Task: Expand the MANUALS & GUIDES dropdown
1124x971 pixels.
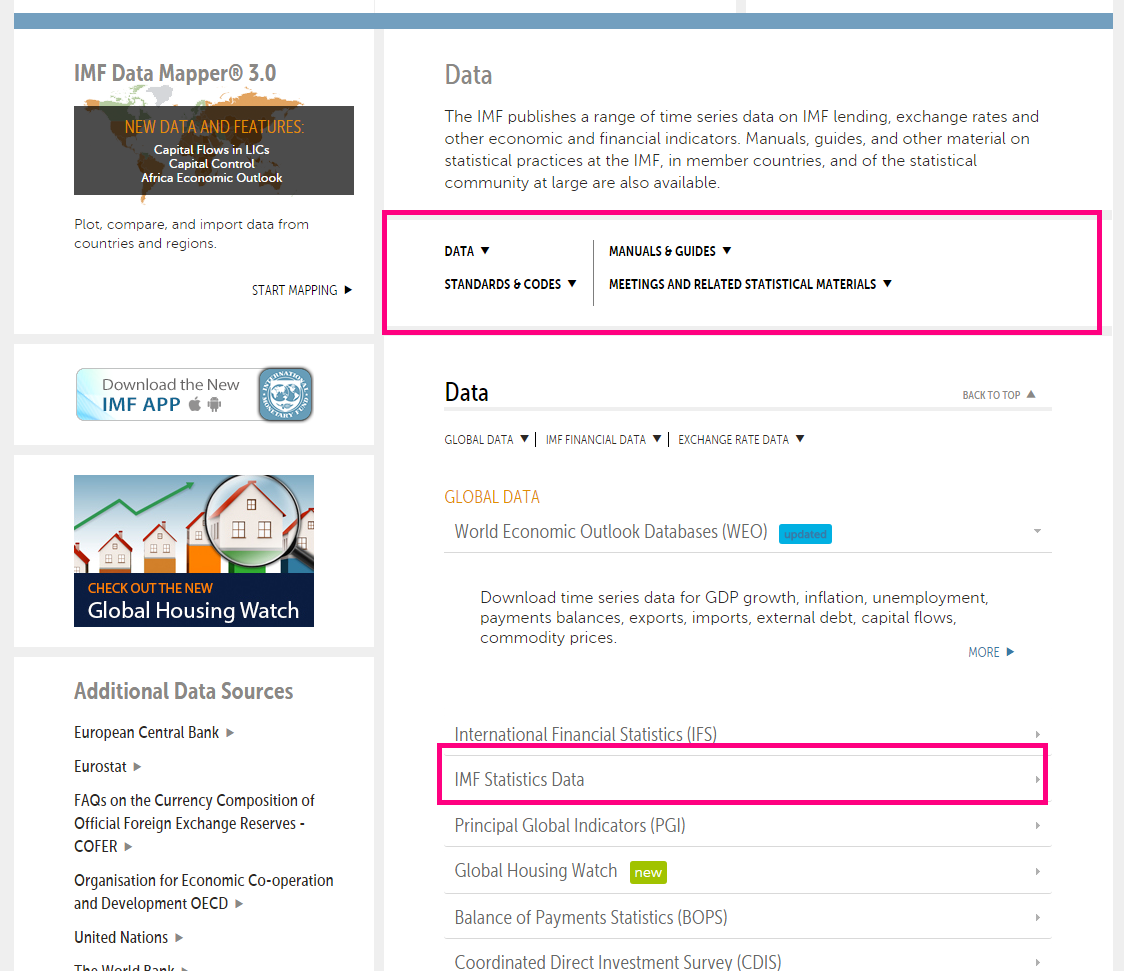Action: pyautogui.click(x=670, y=251)
